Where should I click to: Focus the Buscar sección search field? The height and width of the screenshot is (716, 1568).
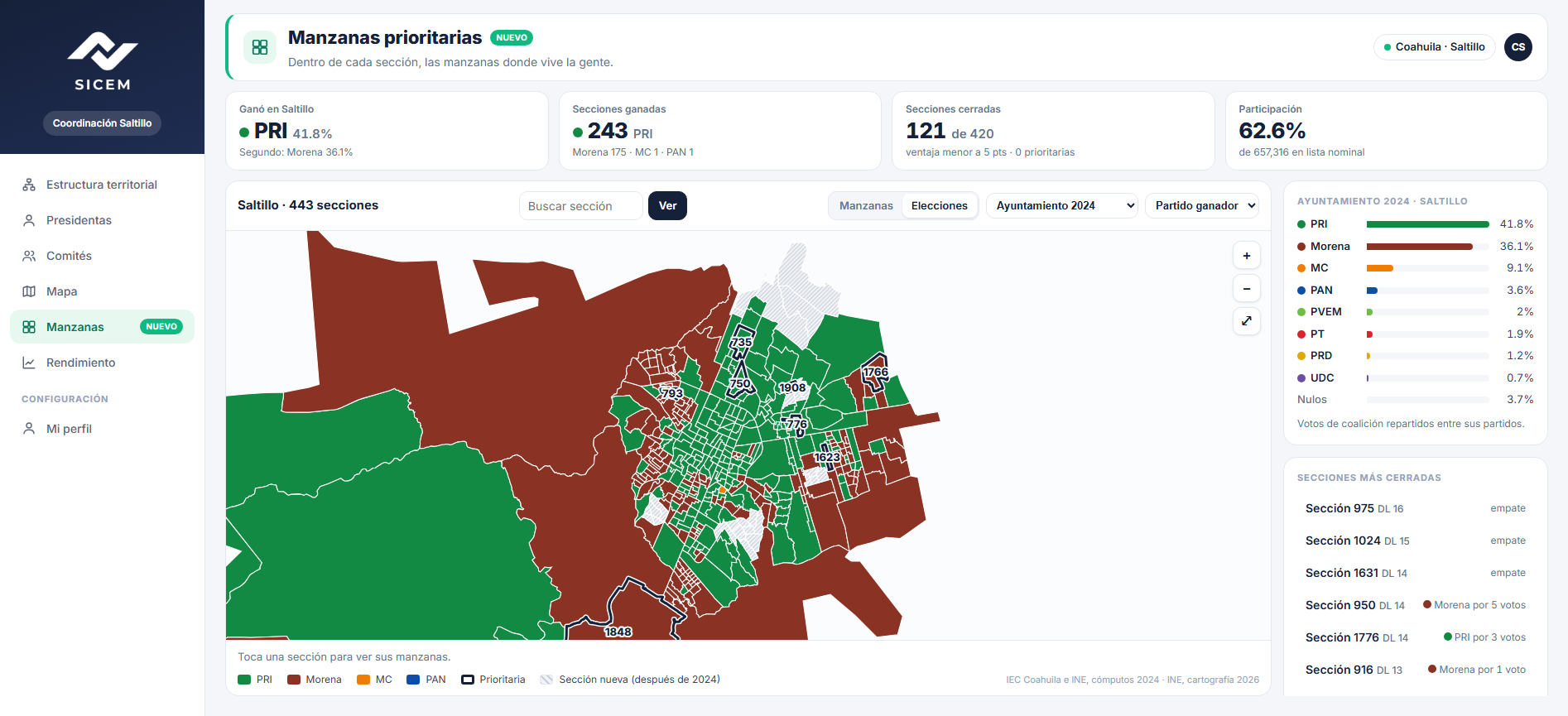580,205
